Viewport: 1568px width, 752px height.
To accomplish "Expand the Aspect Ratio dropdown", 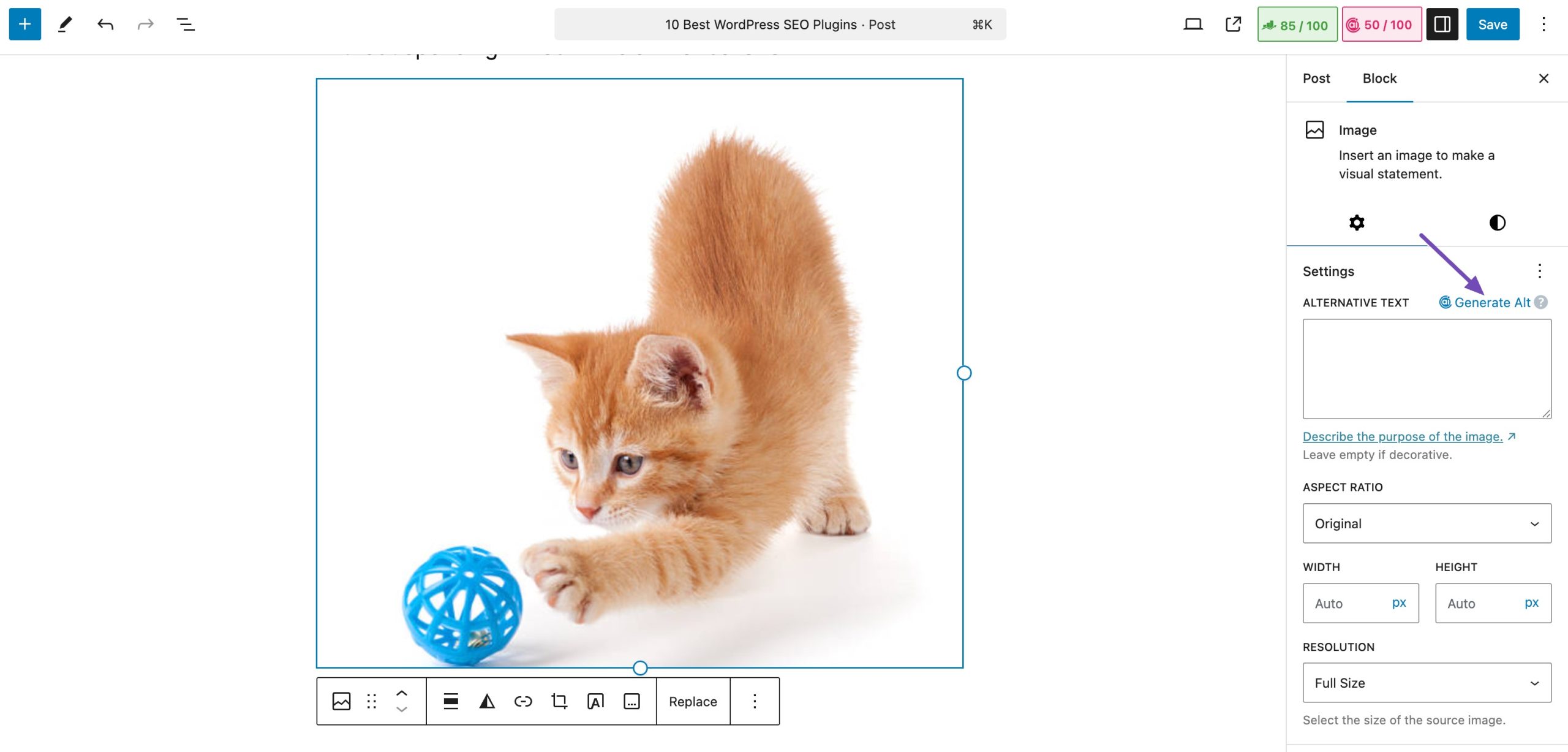I will point(1427,523).
